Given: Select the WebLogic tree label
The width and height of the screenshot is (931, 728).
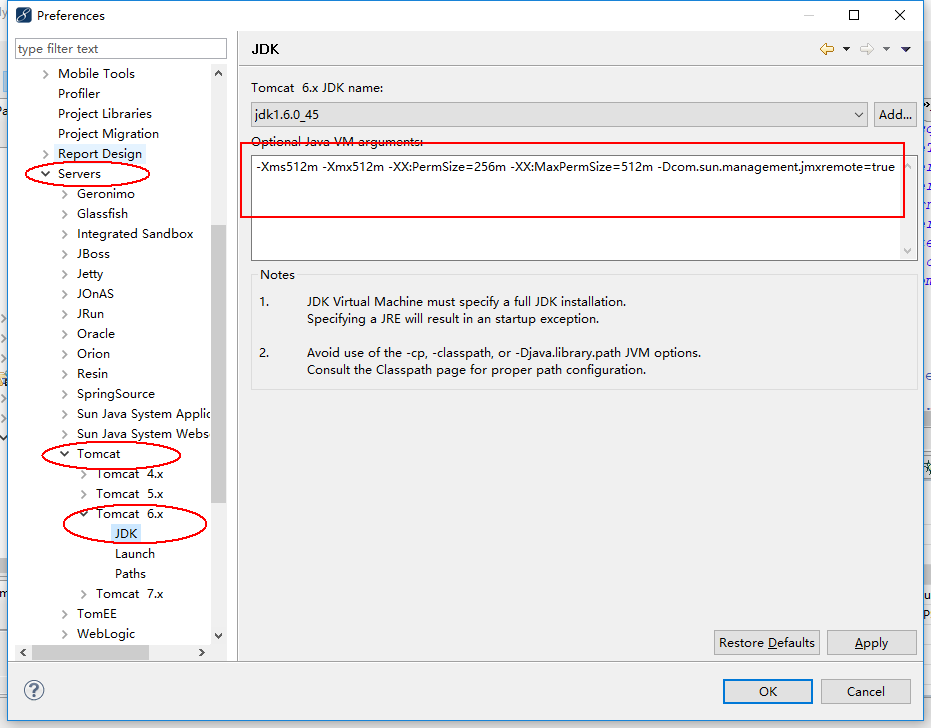Looking at the screenshot, I should tap(106, 634).
